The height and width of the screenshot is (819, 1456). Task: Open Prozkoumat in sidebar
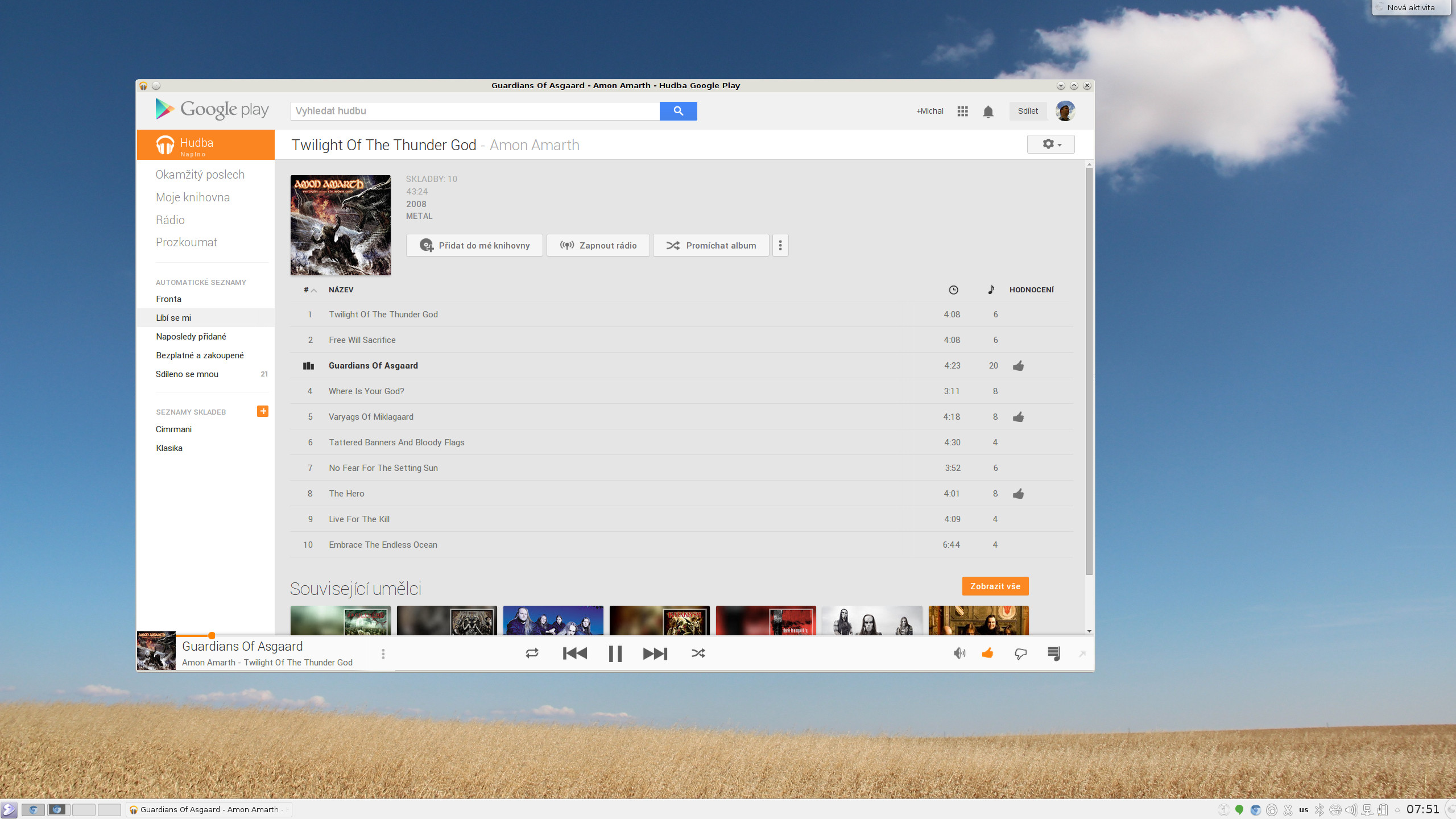point(187,242)
